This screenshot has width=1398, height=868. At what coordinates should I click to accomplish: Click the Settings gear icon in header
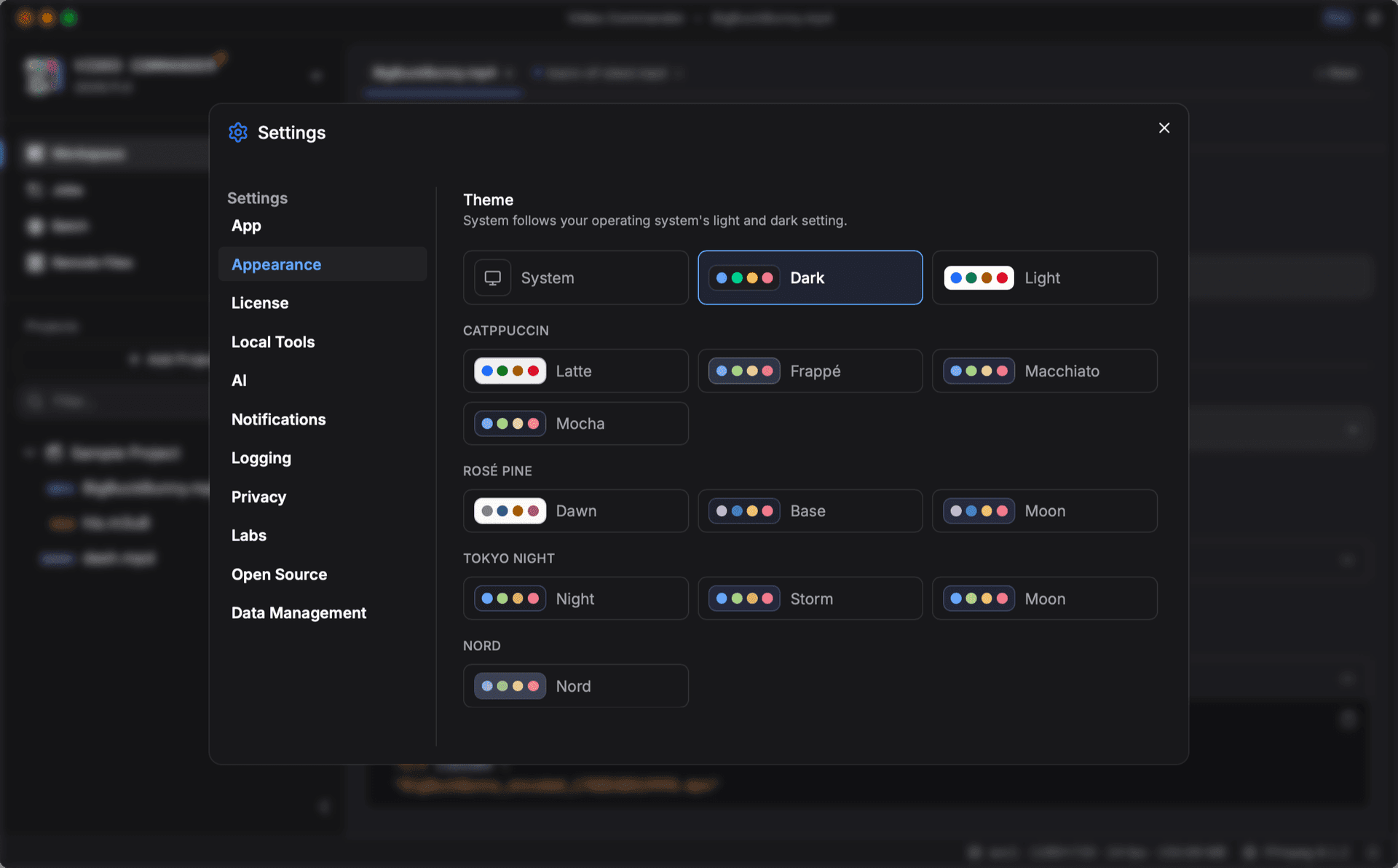point(238,133)
